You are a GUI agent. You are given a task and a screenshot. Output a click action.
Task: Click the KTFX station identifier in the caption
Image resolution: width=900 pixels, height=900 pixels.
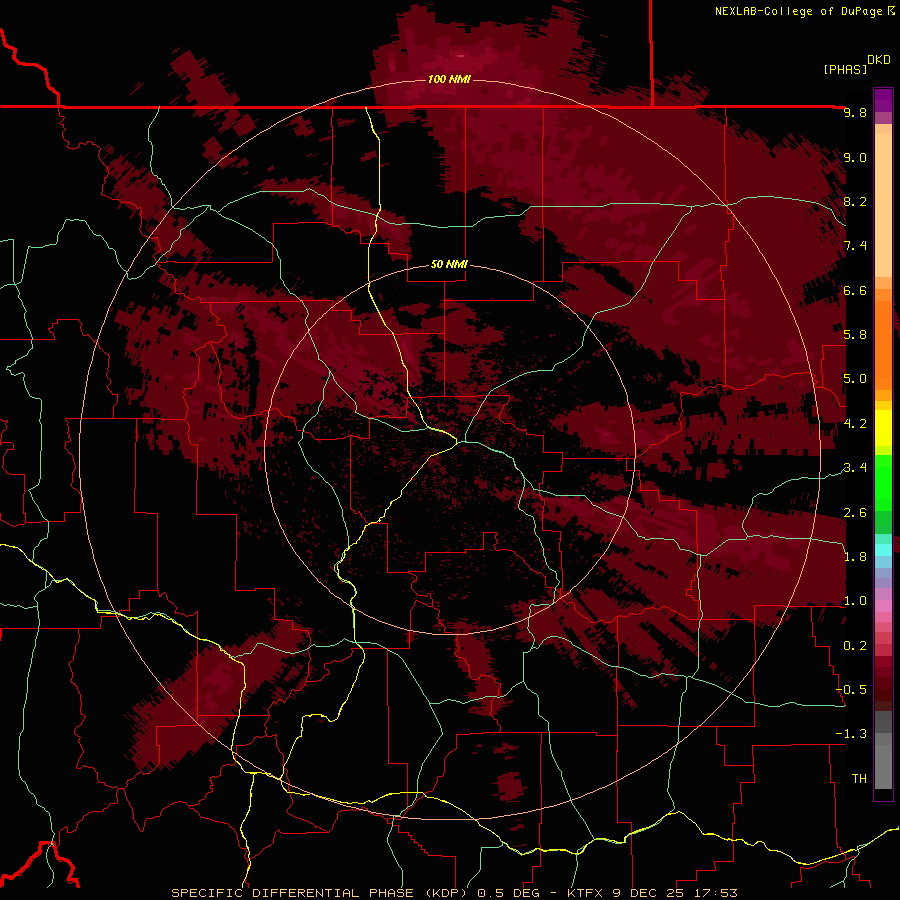587,893
